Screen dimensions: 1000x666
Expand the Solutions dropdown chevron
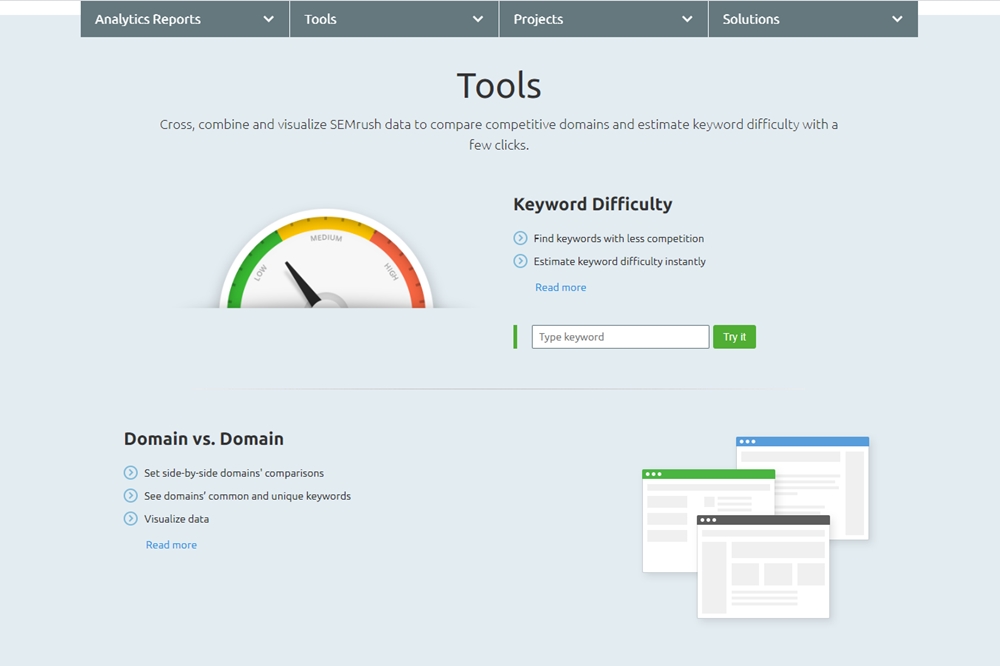click(897, 19)
